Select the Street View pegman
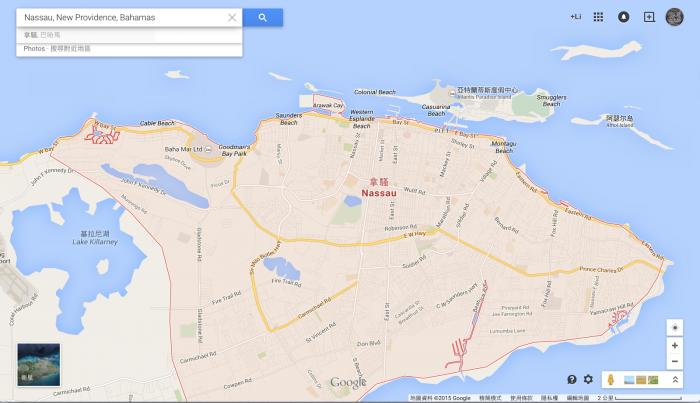Screen dimensions: 700x403 coord(611,380)
